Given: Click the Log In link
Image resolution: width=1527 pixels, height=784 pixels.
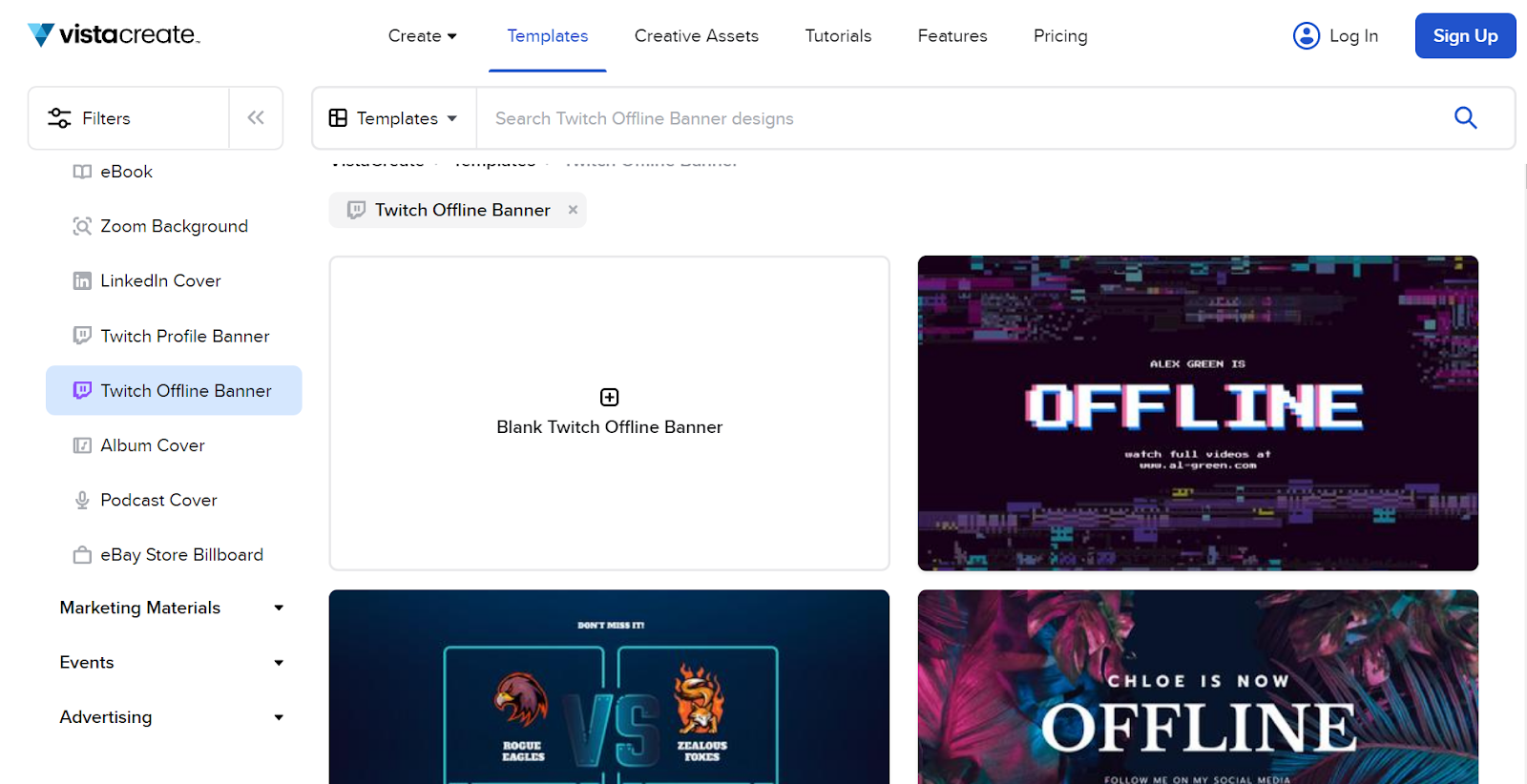Looking at the screenshot, I should 1353,36.
